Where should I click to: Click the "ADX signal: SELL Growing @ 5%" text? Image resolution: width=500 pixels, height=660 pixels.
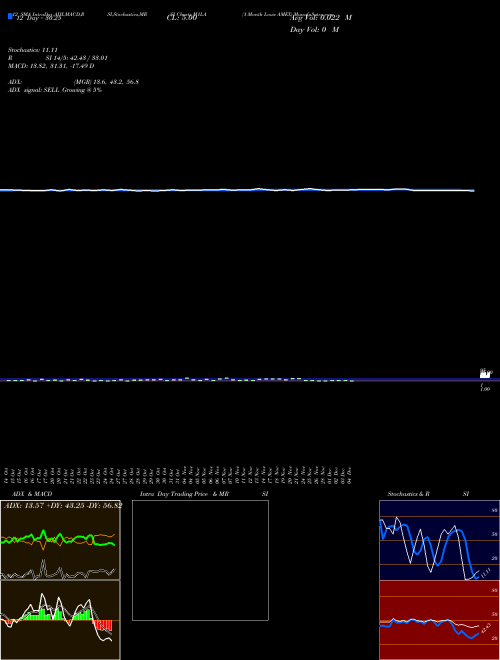coord(55,90)
